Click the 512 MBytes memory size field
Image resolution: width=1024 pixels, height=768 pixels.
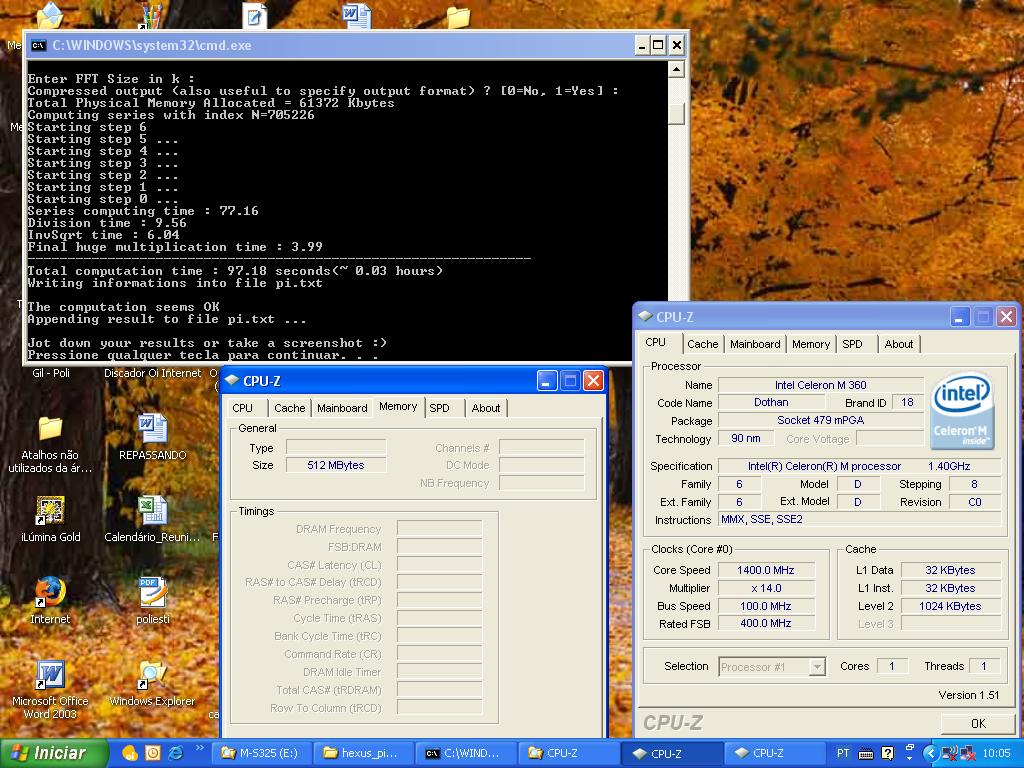336,465
